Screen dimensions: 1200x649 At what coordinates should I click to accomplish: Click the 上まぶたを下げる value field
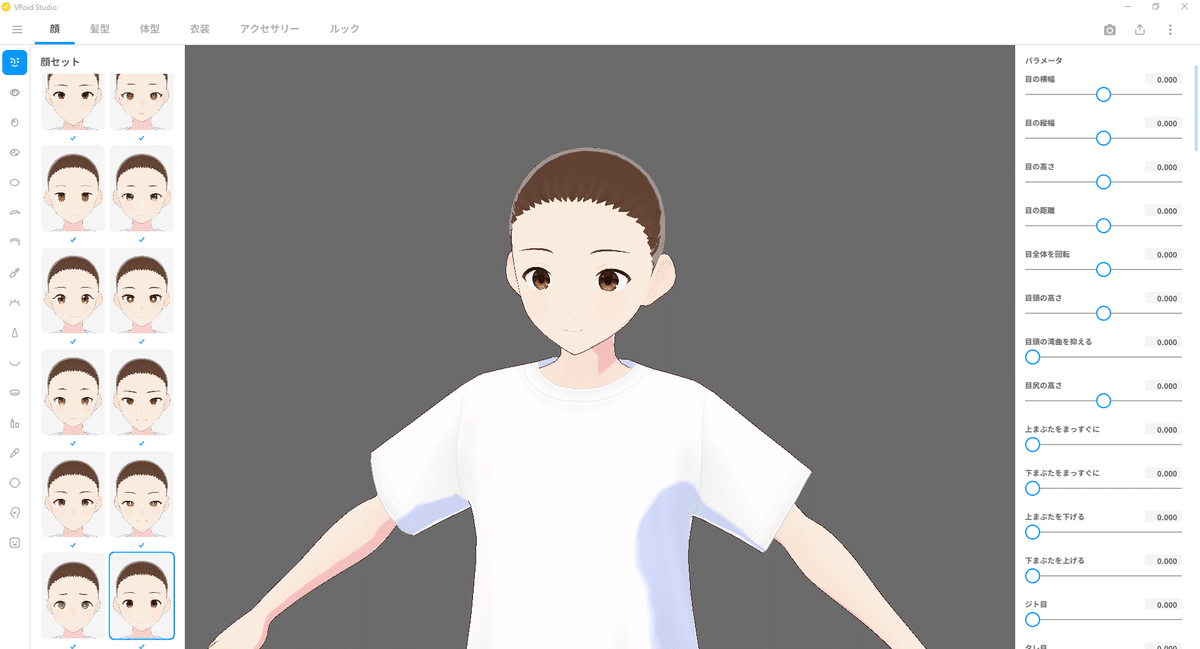(x=1163, y=517)
